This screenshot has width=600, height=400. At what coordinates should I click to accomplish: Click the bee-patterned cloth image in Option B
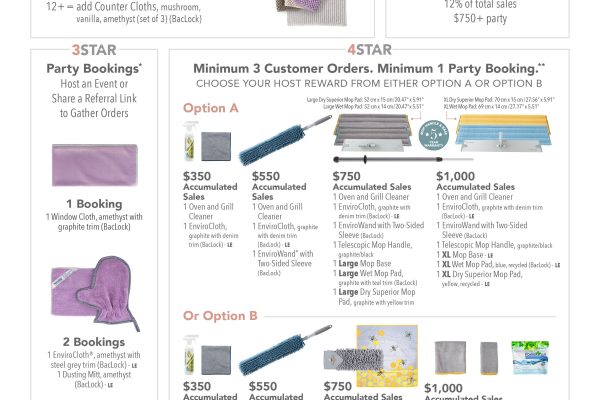coord(387,356)
